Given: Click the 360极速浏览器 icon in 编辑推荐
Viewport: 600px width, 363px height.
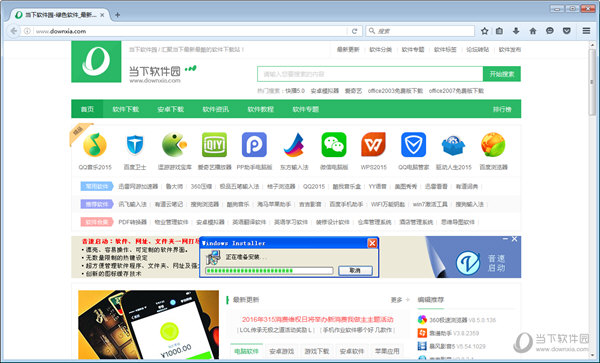Looking at the screenshot, I should (422, 320).
